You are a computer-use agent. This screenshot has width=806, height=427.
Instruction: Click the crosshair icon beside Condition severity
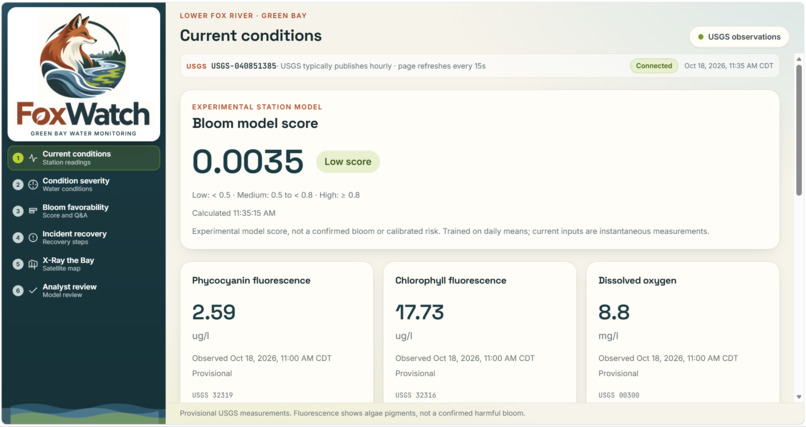coord(33,184)
